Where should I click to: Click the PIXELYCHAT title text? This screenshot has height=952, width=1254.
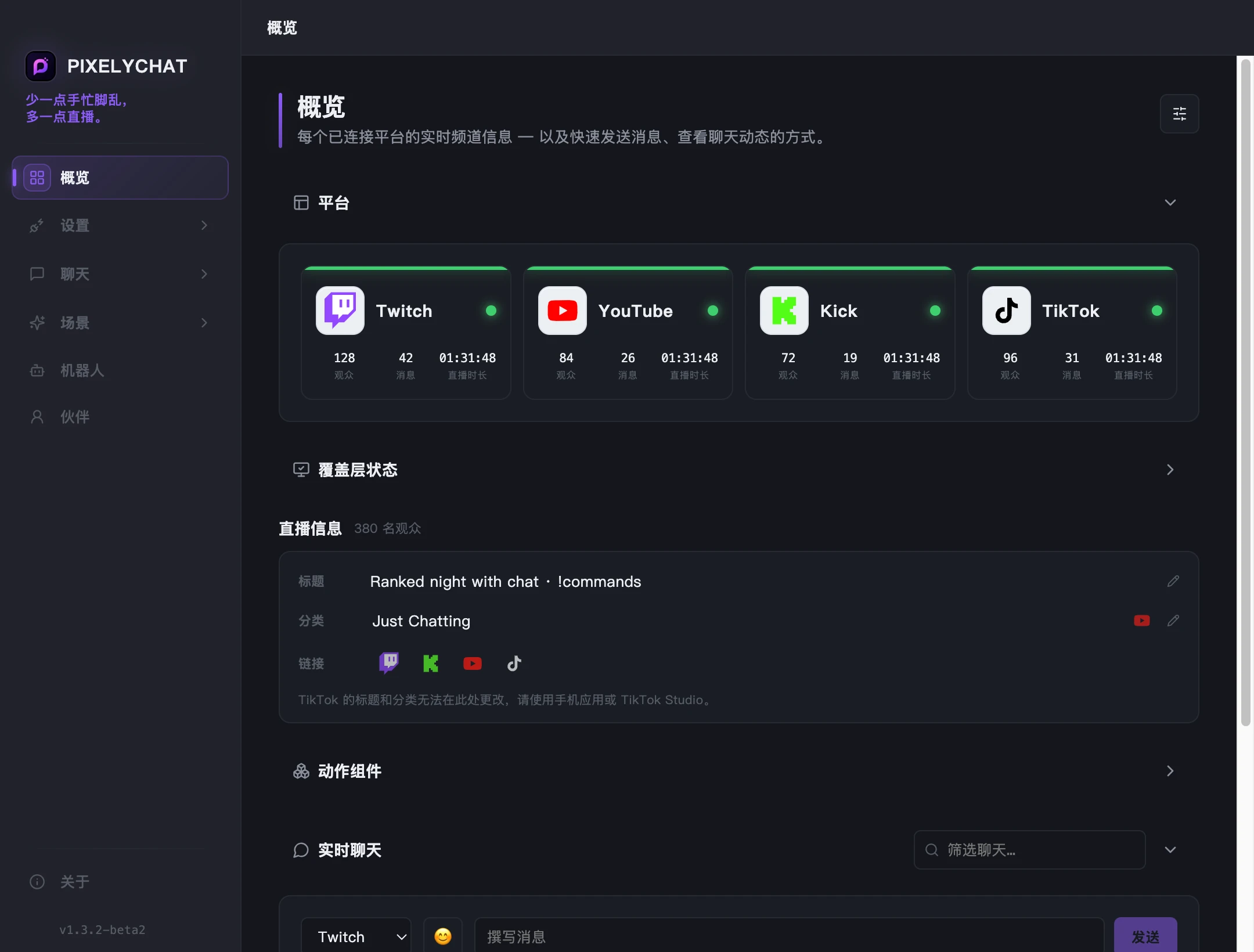pos(127,66)
